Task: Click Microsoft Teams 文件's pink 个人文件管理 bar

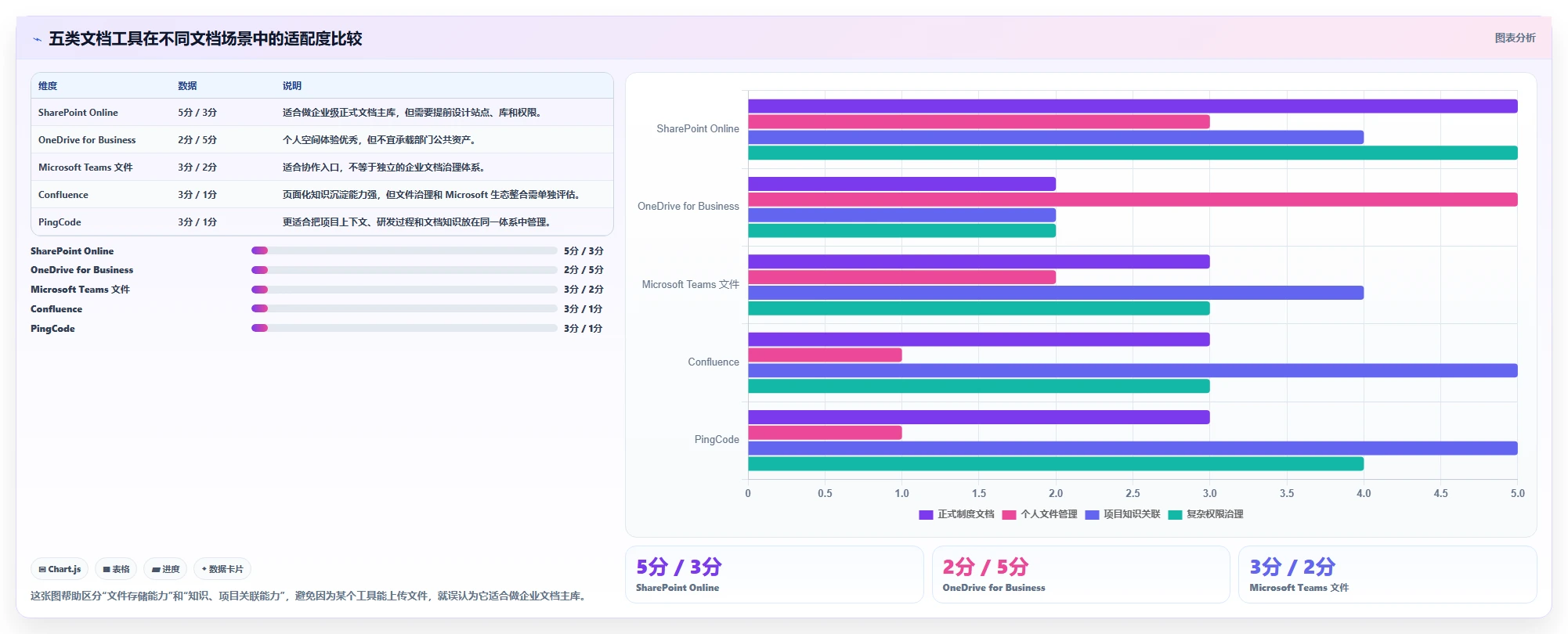Action: tap(902, 277)
